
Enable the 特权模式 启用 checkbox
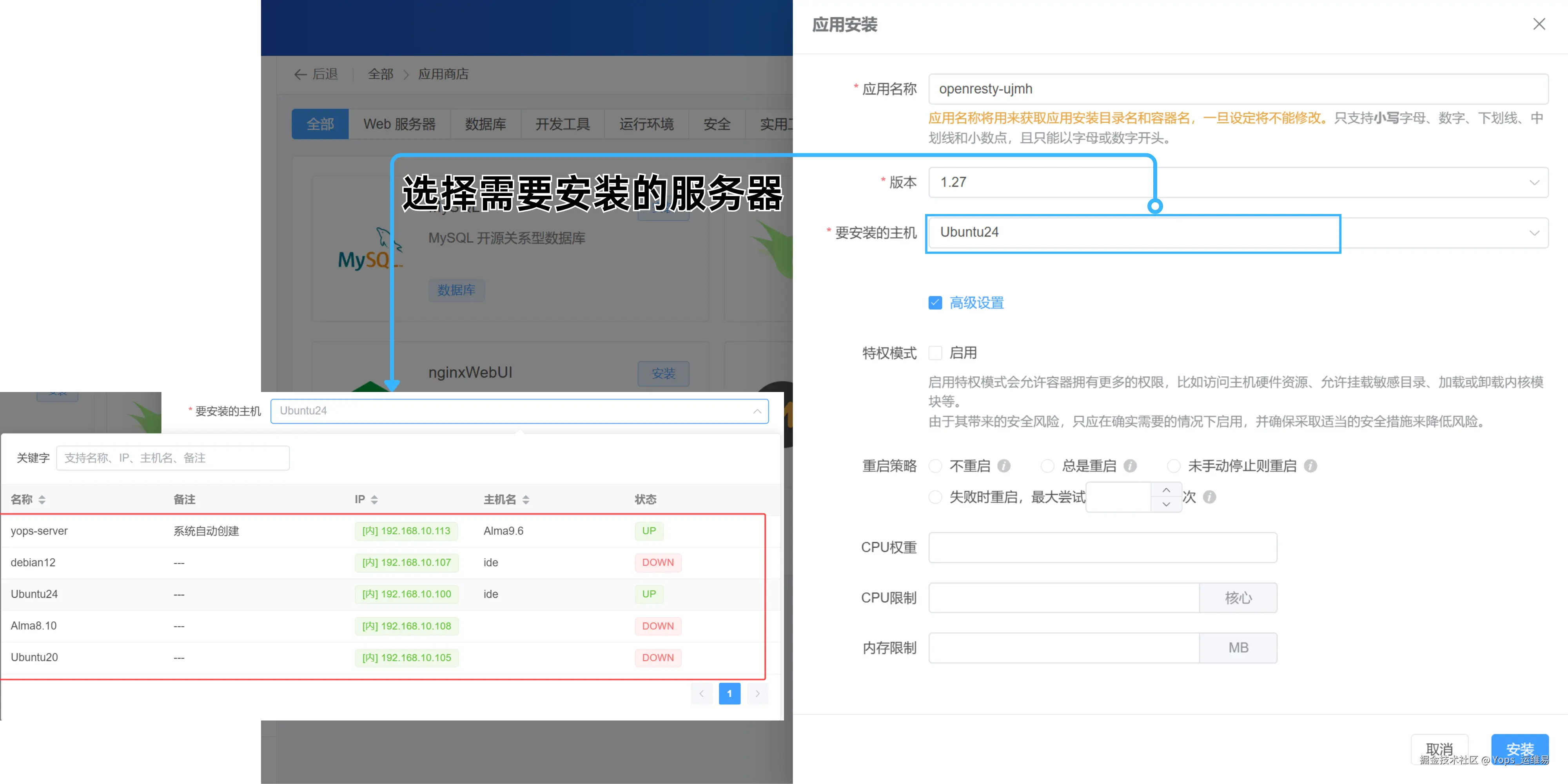pos(936,352)
